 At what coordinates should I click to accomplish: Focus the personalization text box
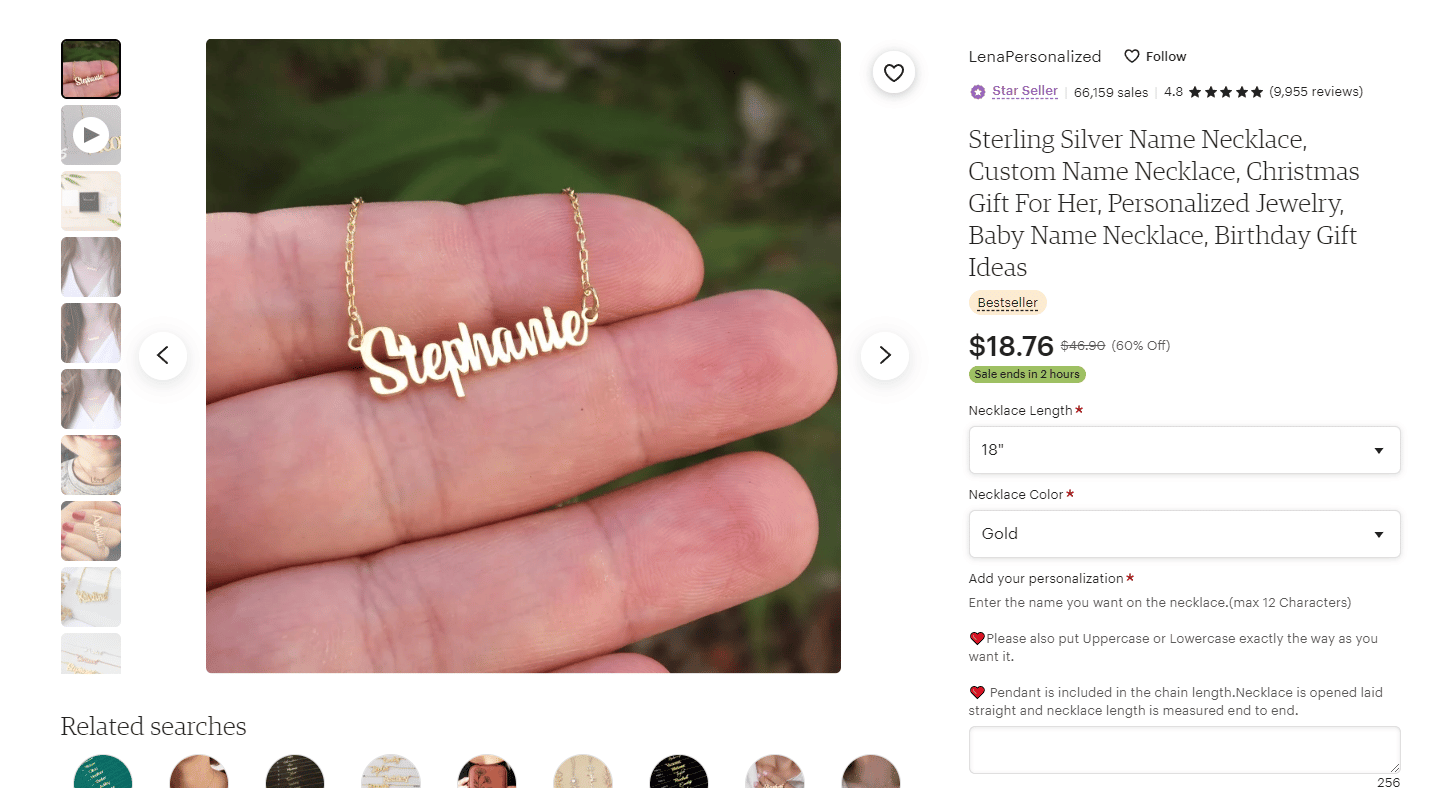click(x=1184, y=750)
